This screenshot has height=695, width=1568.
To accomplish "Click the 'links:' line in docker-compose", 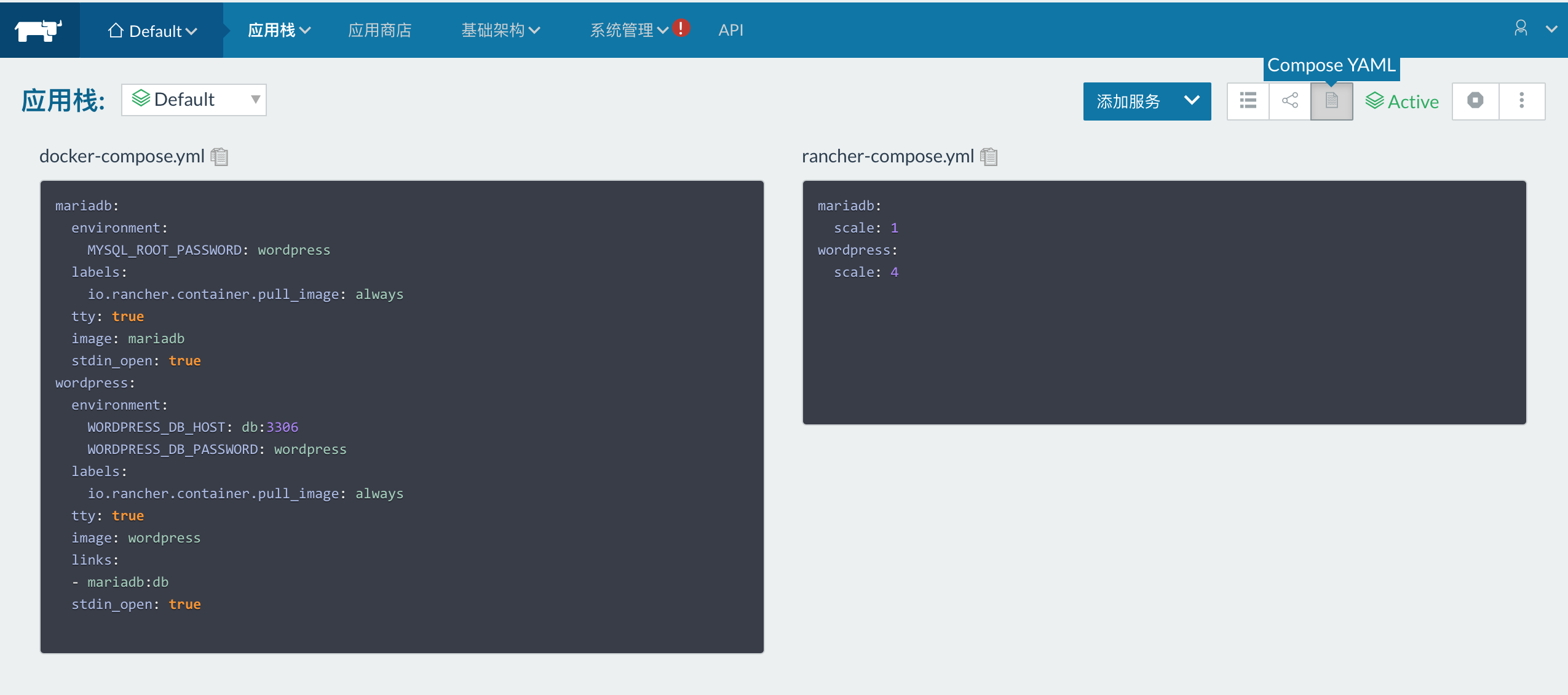I will click(x=95, y=560).
